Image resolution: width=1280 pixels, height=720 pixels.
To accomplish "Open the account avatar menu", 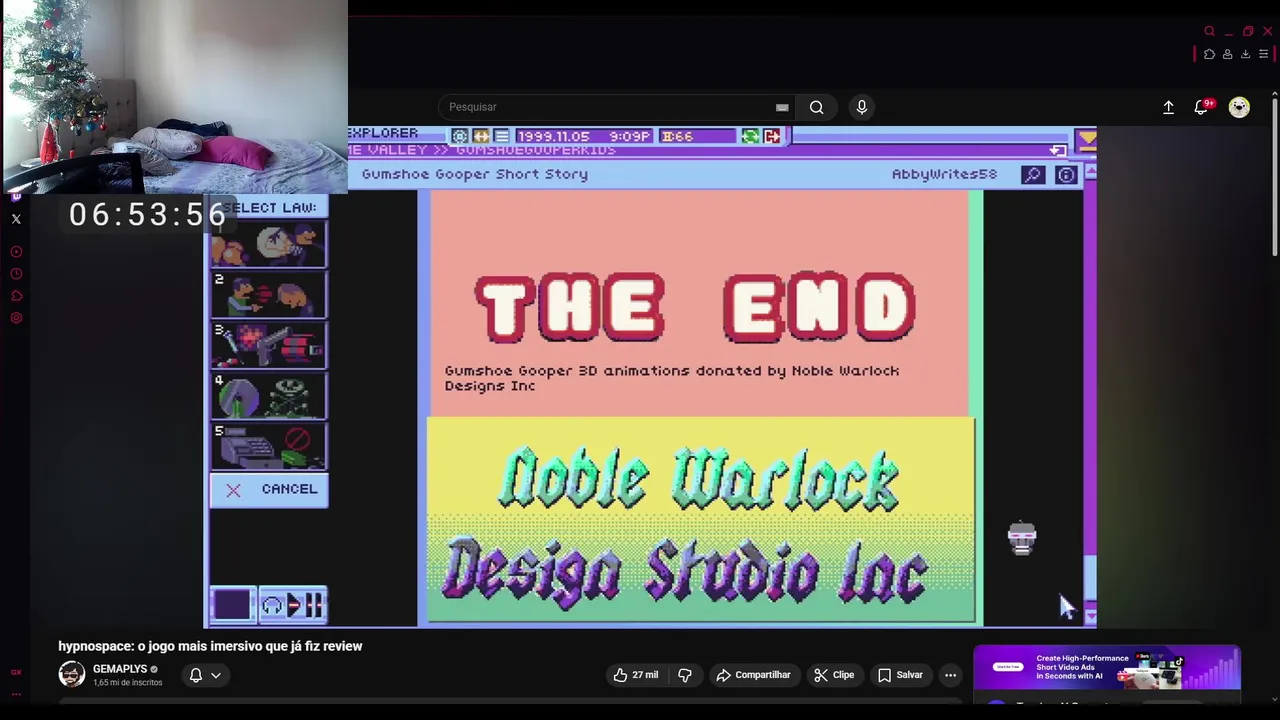I will tap(1239, 107).
